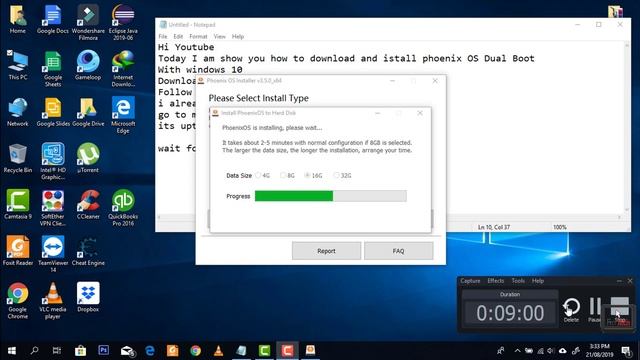Open Help menu in Camtasia recorder

click(538, 281)
